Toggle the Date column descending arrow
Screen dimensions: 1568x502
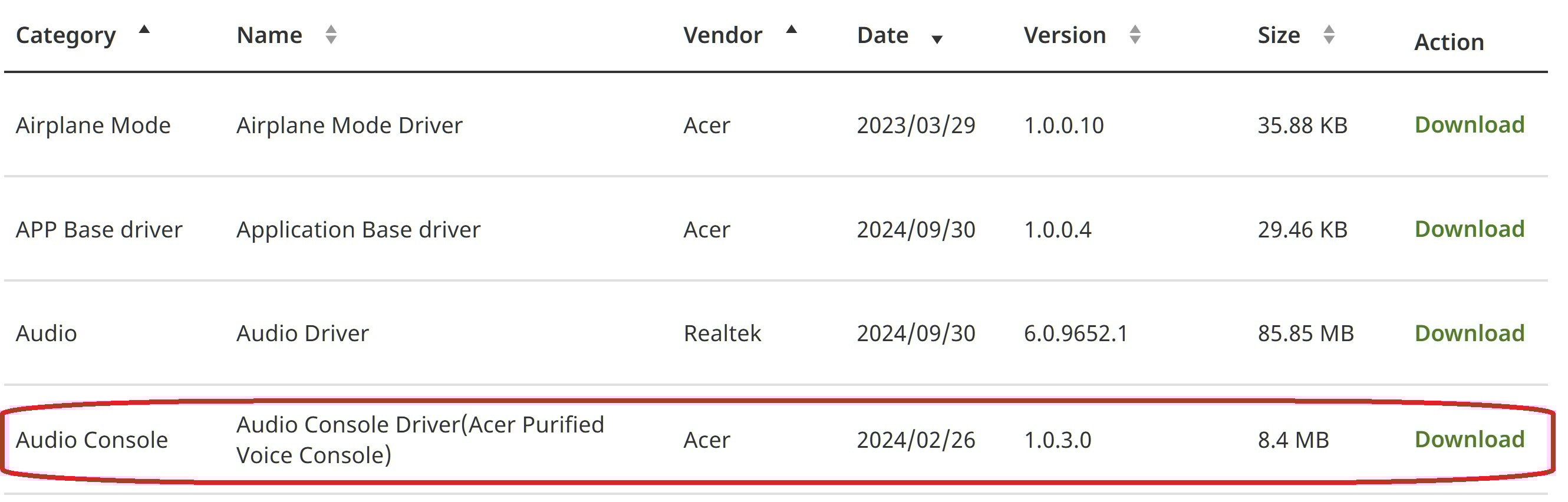click(937, 39)
